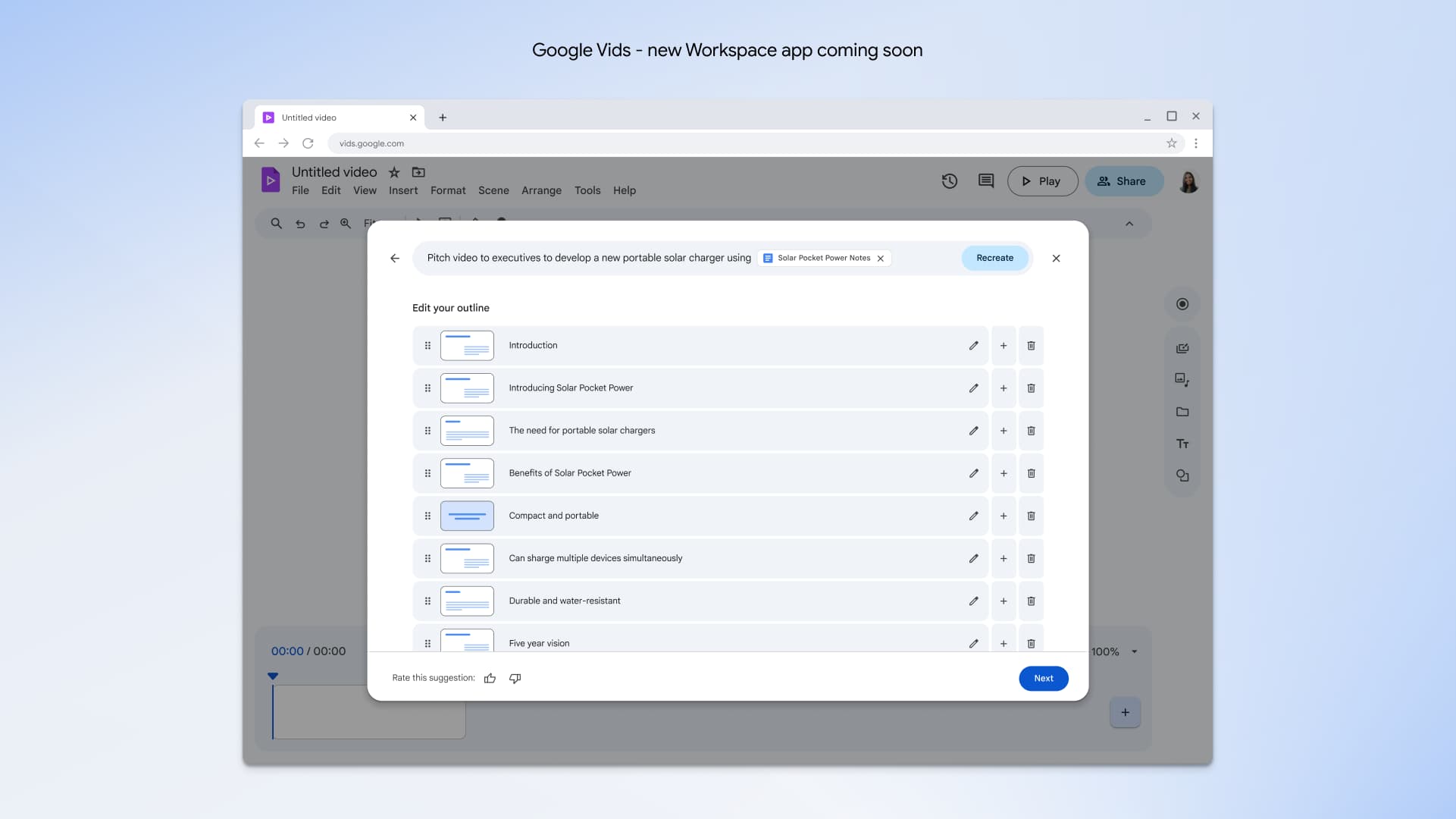Open the browser three-dot menu

1196,143
